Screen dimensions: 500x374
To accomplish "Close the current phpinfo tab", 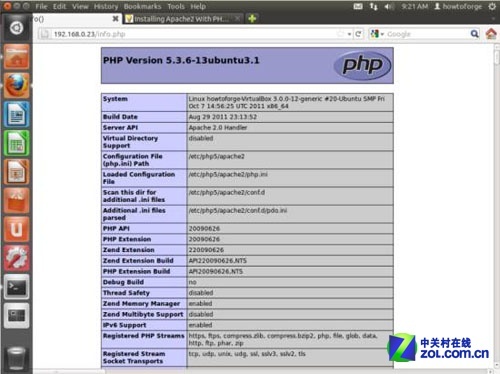I will click(x=115, y=19).
